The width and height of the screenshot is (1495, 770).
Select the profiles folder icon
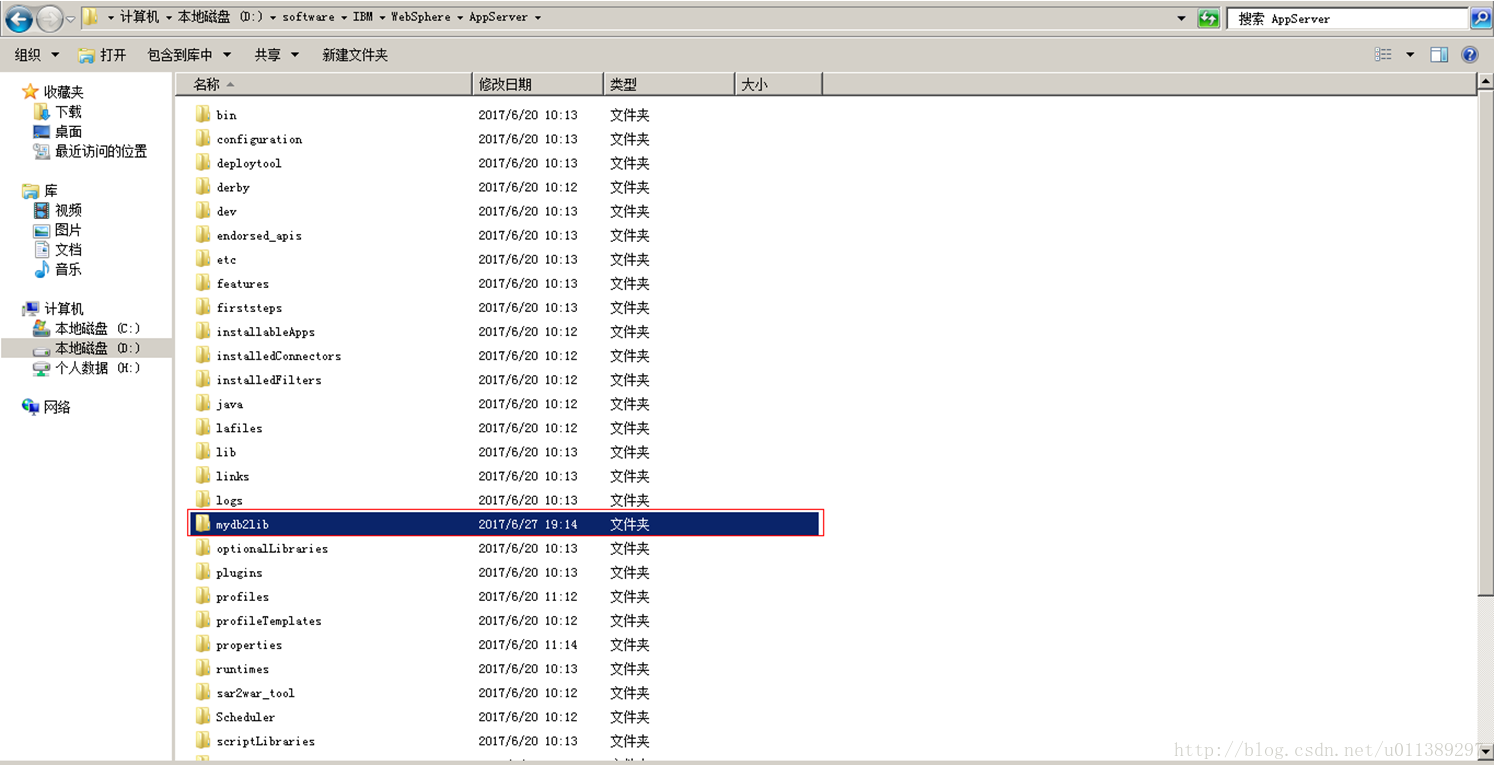[203, 596]
